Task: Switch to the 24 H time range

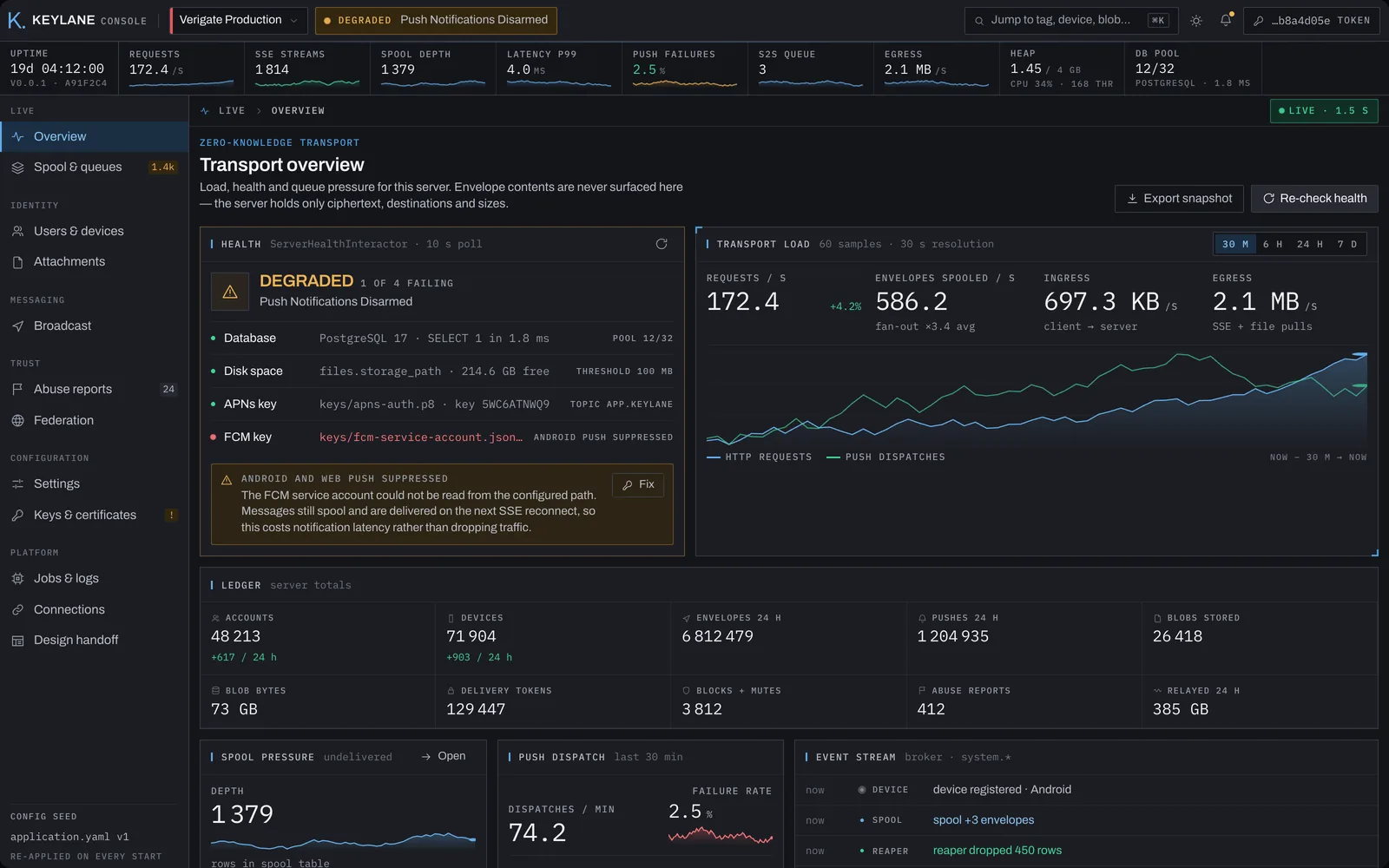Action: click(x=1310, y=244)
